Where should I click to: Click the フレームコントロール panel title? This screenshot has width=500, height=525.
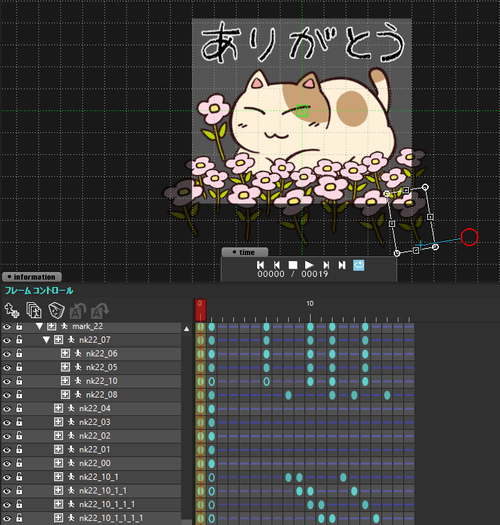(39, 290)
